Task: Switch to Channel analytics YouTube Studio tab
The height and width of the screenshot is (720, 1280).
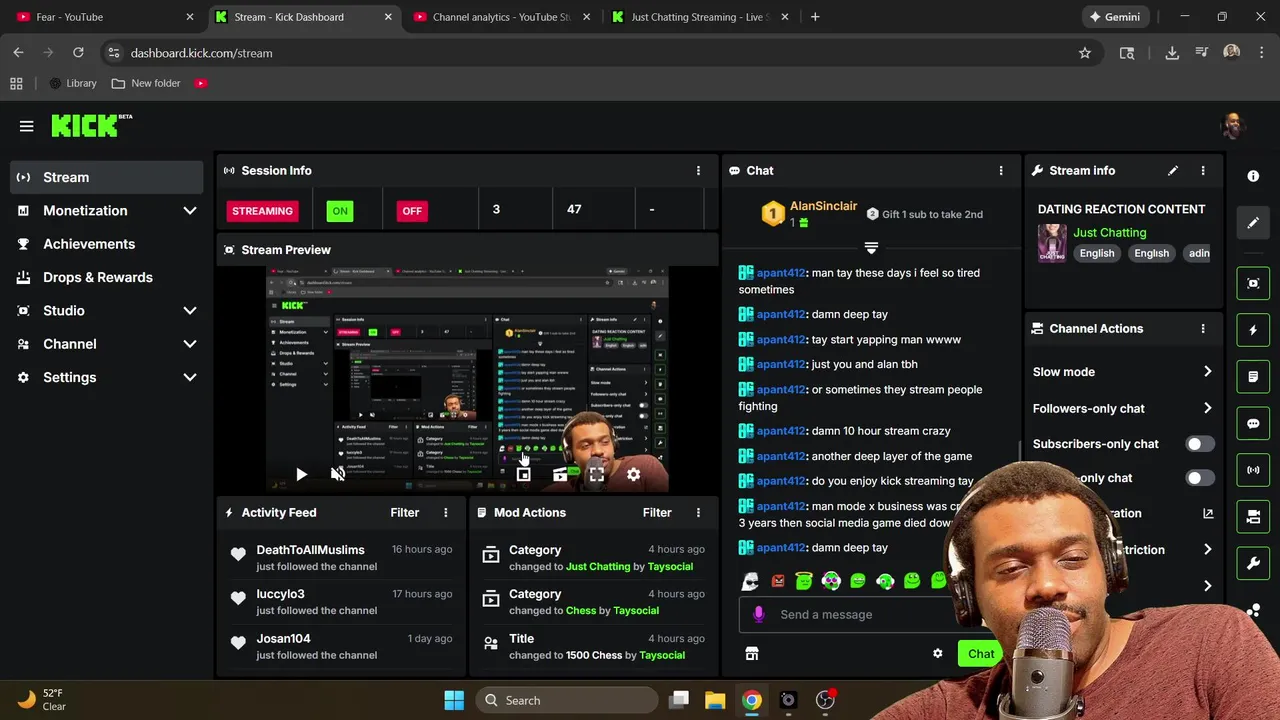Action: coord(502,17)
